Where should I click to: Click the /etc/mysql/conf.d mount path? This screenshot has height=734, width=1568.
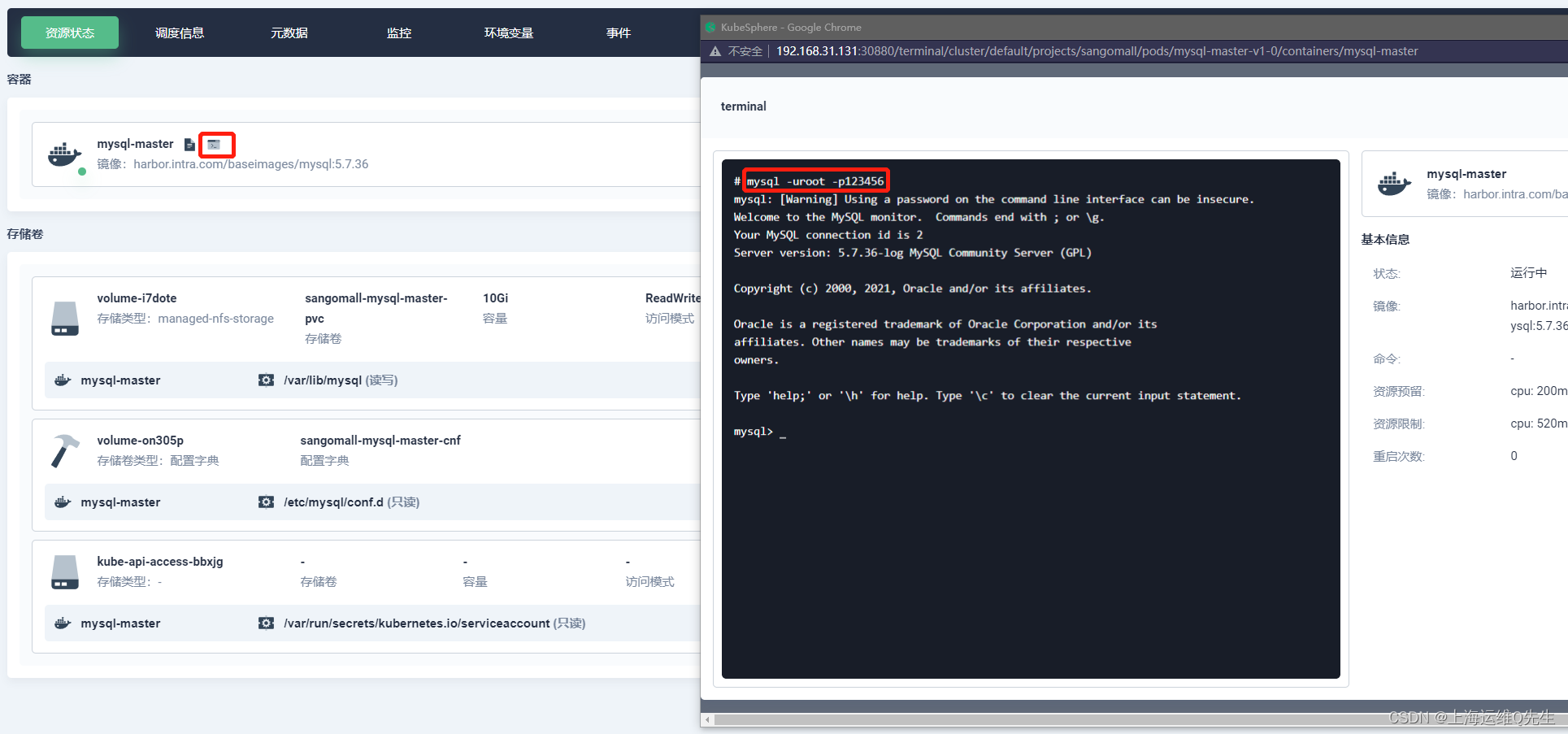pos(333,502)
